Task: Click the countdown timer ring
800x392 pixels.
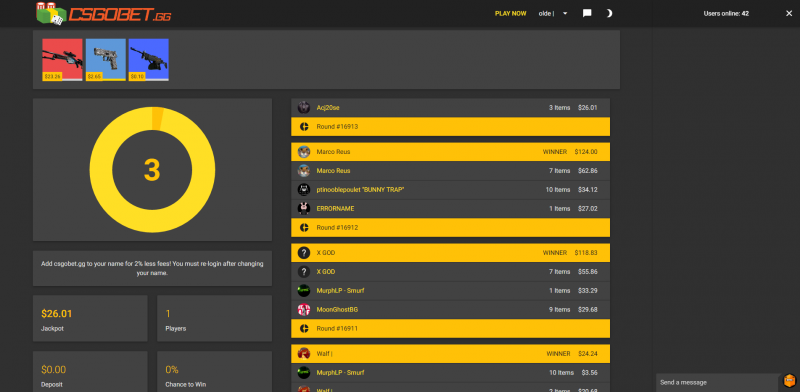Action: tap(152, 169)
